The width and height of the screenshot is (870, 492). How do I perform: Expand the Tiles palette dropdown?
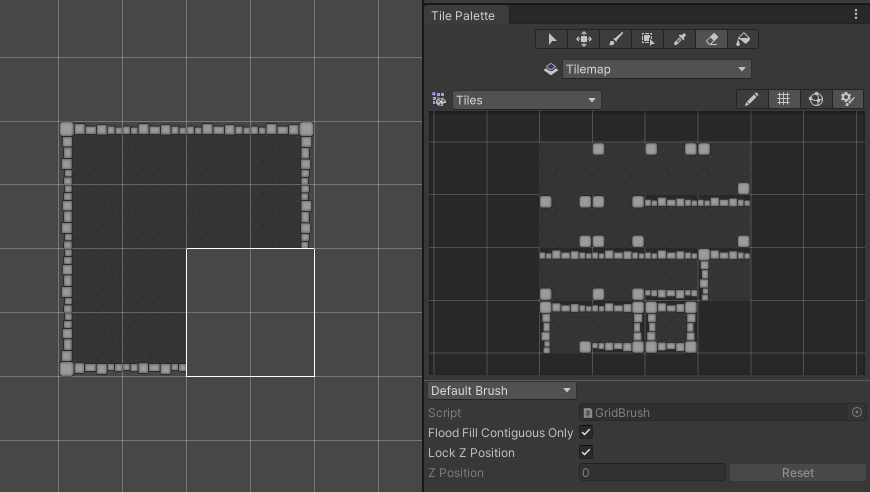(x=526, y=100)
